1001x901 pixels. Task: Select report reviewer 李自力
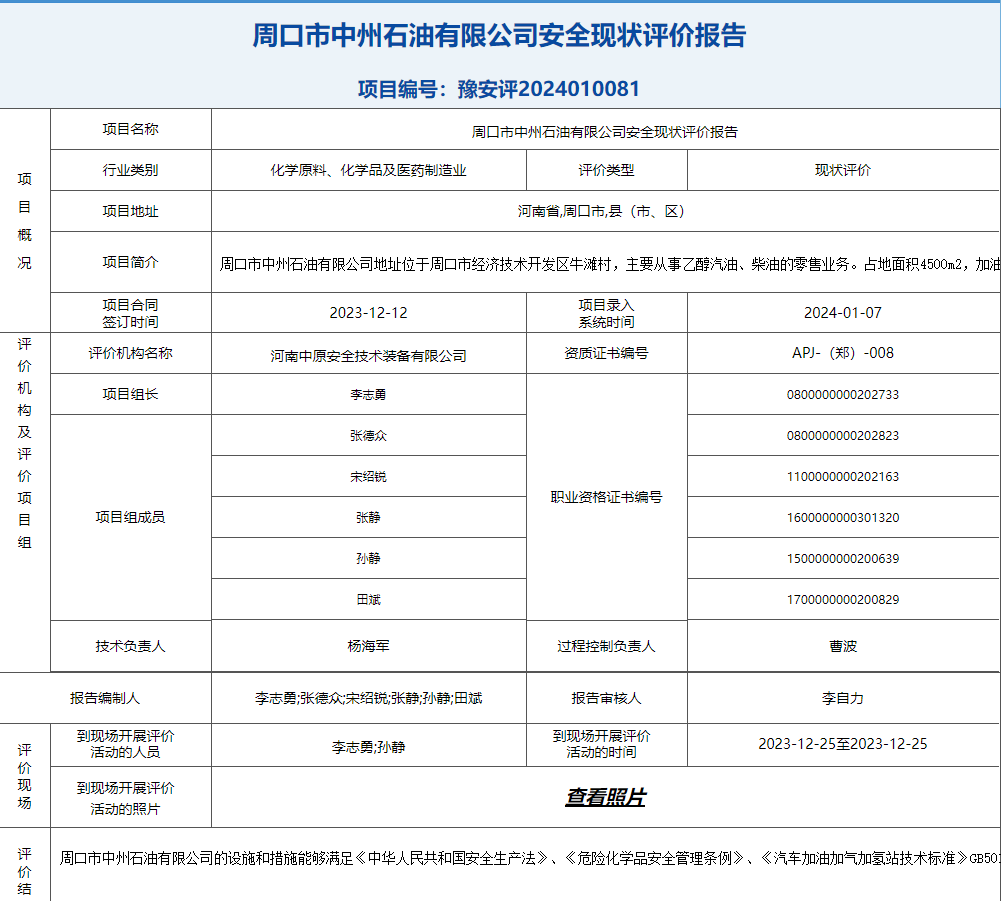point(843,698)
